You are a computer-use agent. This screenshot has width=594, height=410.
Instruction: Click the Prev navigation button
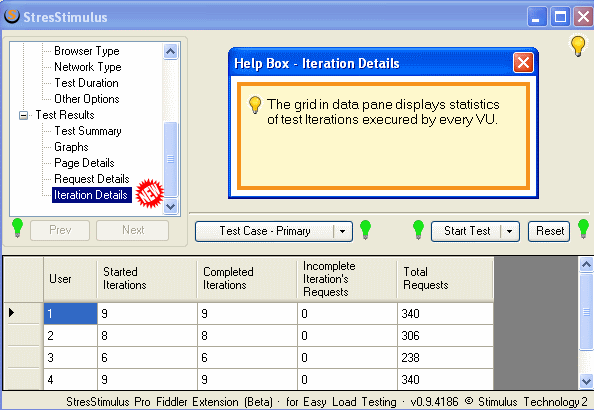pos(60,230)
